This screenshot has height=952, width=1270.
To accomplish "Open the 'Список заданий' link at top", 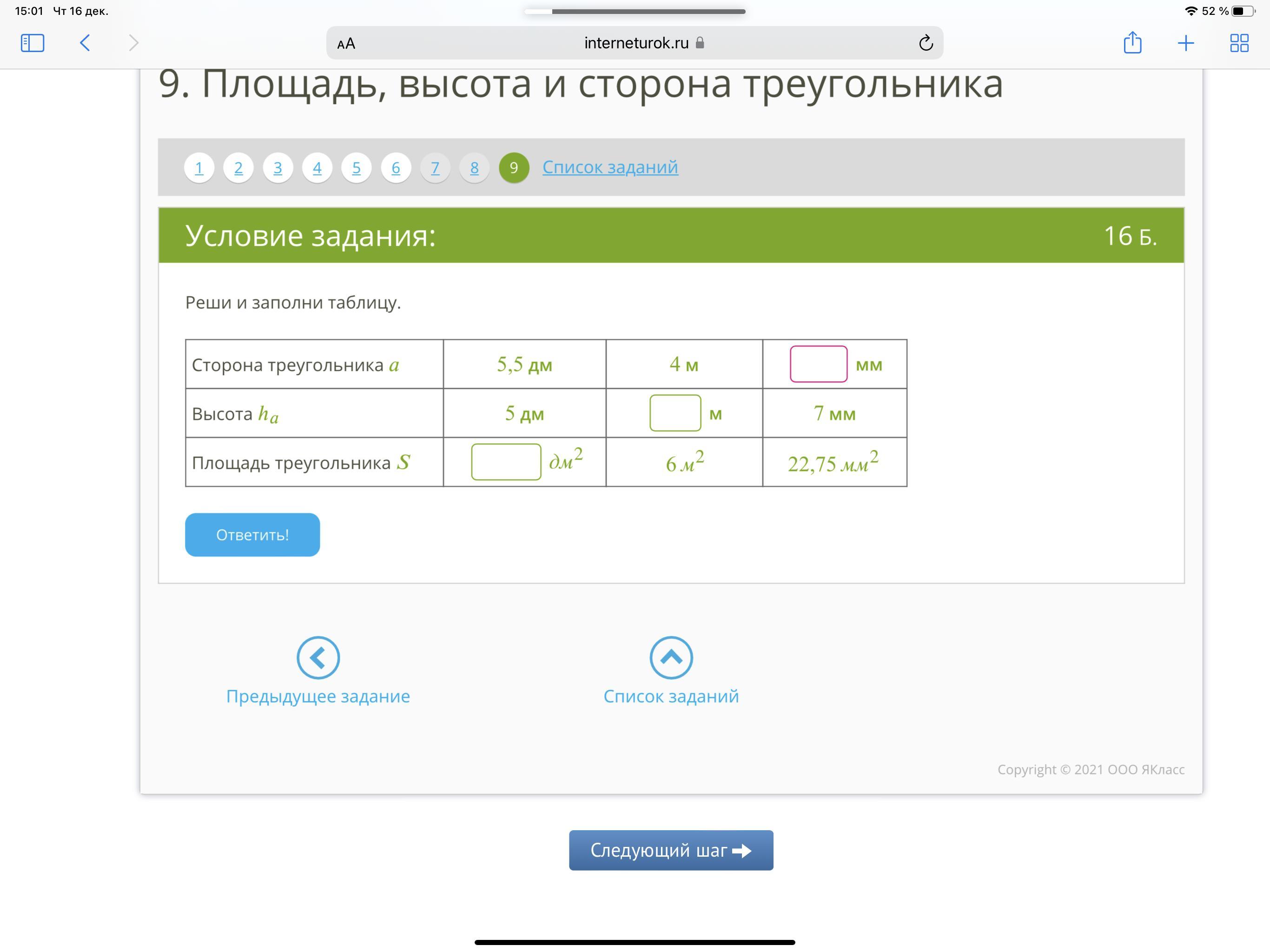I will (610, 167).
